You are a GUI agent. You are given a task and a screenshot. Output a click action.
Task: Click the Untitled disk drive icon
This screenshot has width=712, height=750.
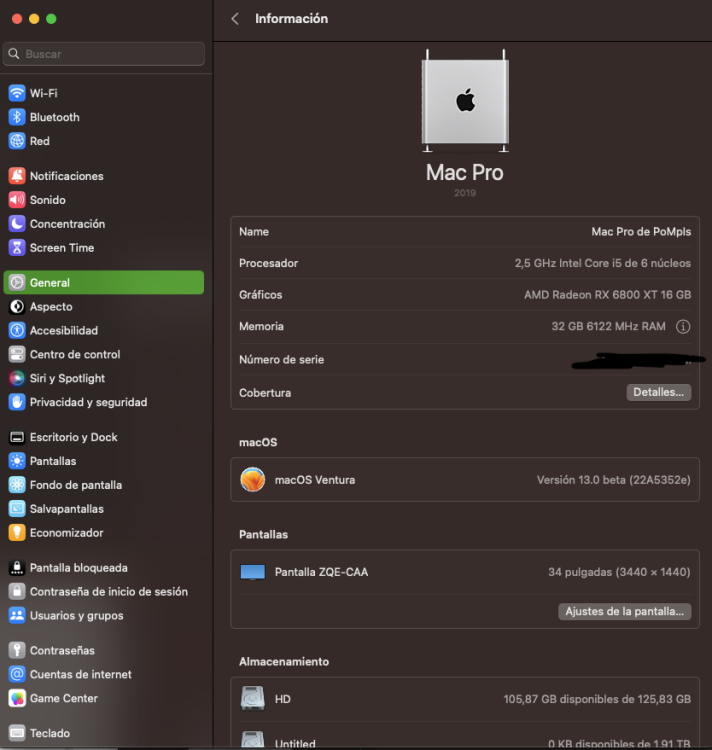pyautogui.click(x=252, y=739)
